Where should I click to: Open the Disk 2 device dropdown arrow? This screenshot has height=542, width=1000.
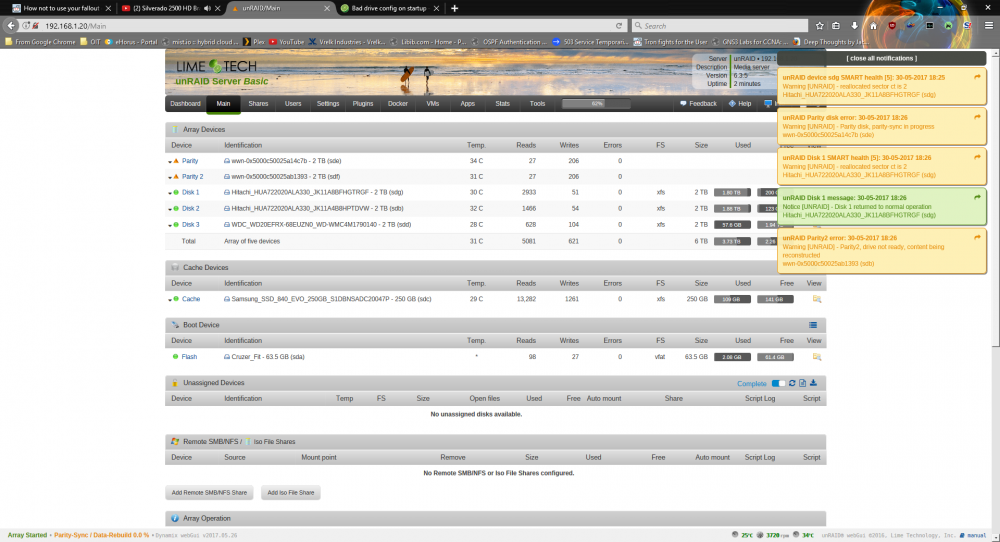170,209
